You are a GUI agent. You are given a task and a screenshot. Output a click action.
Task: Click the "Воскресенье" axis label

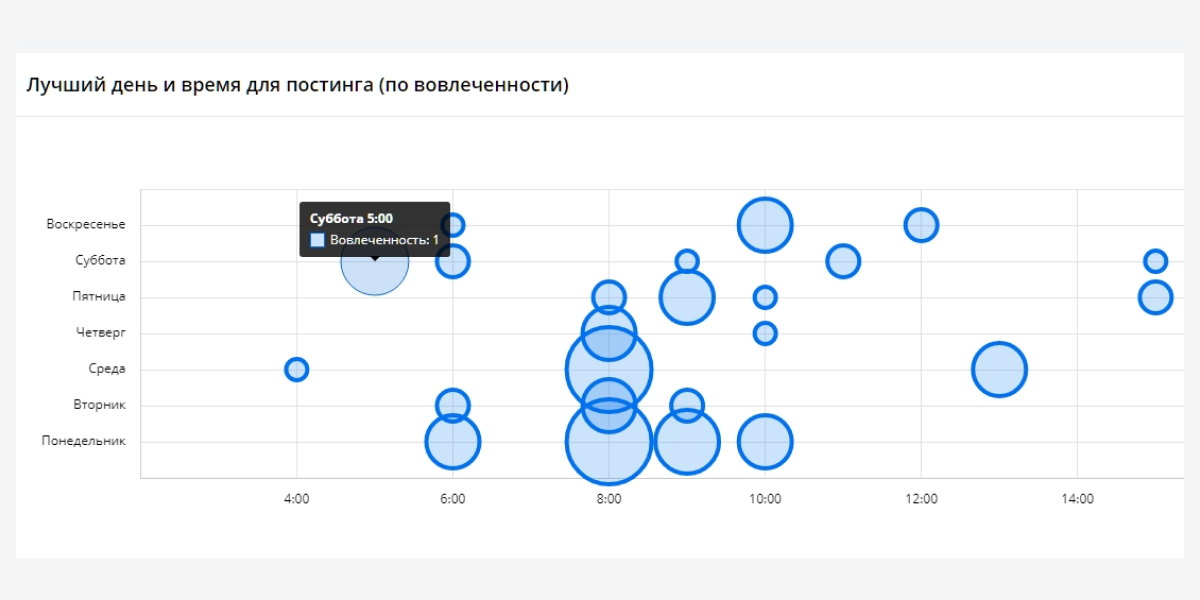pyautogui.click(x=86, y=224)
